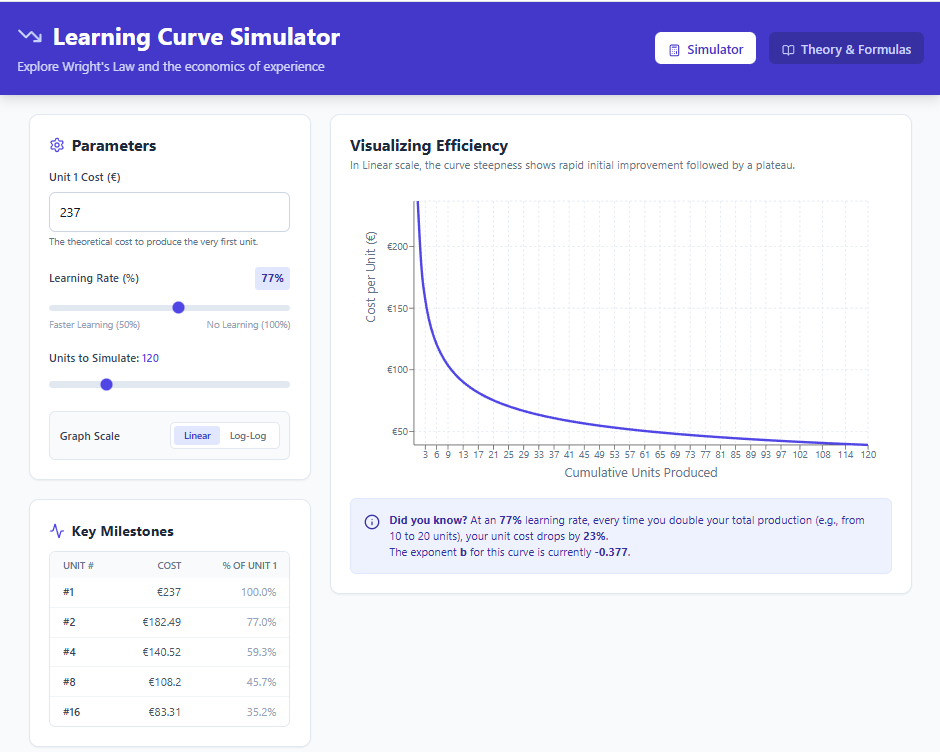Click the 100.0% percentage cell
This screenshot has width=940, height=752.
(x=259, y=592)
